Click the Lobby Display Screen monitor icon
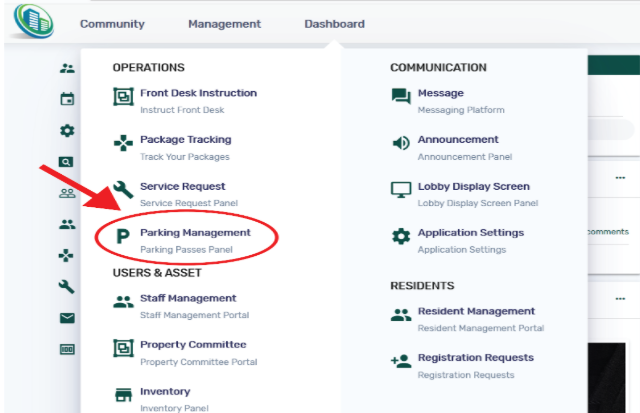The width and height of the screenshot is (640, 413). (x=401, y=191)
